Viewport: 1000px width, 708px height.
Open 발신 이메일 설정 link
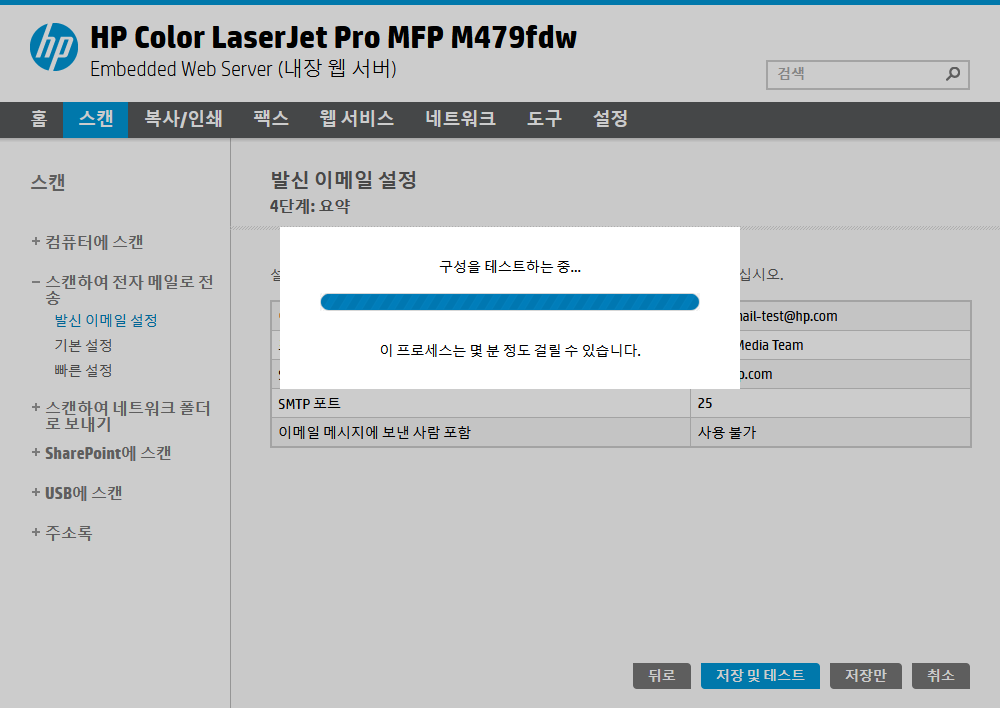(106, 320)
